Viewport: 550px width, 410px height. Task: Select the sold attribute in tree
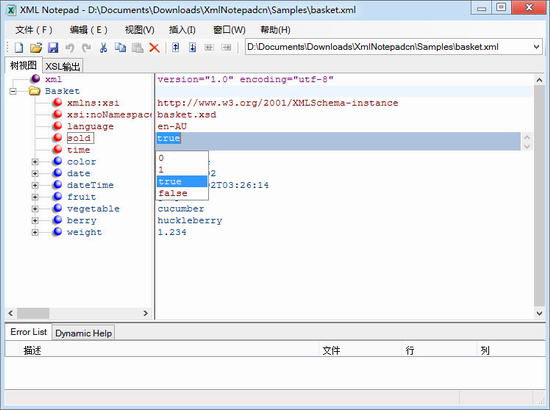[80, 138]
